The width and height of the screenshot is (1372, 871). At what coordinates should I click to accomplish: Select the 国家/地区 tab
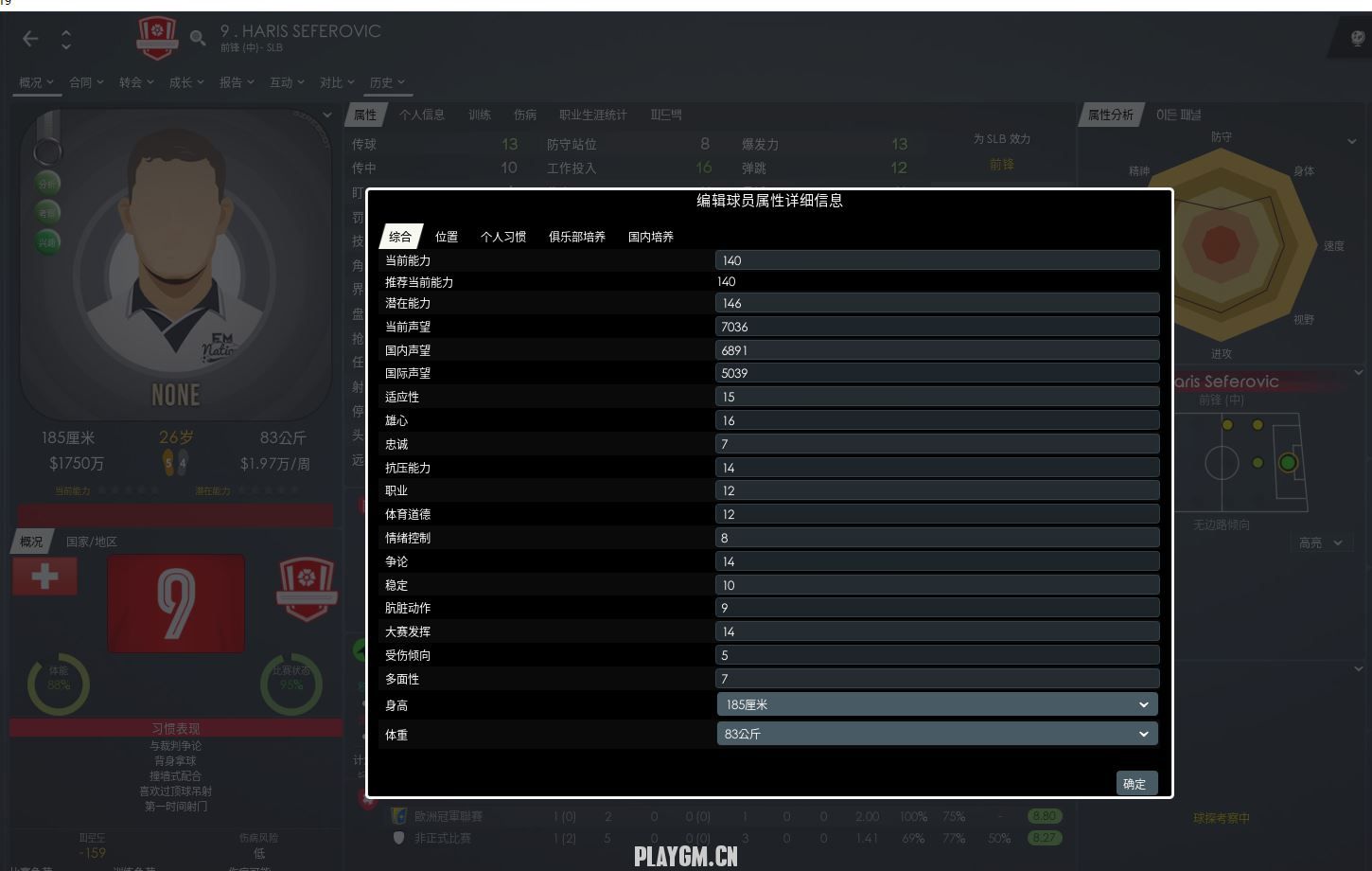[92, 542]
